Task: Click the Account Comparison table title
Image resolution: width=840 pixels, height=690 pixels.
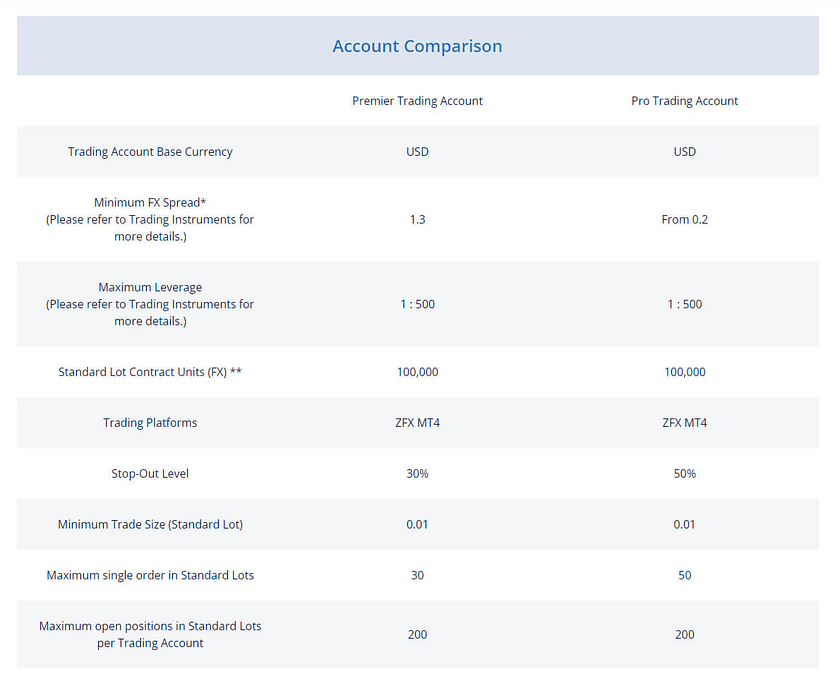Action: [x=417, y=47]
